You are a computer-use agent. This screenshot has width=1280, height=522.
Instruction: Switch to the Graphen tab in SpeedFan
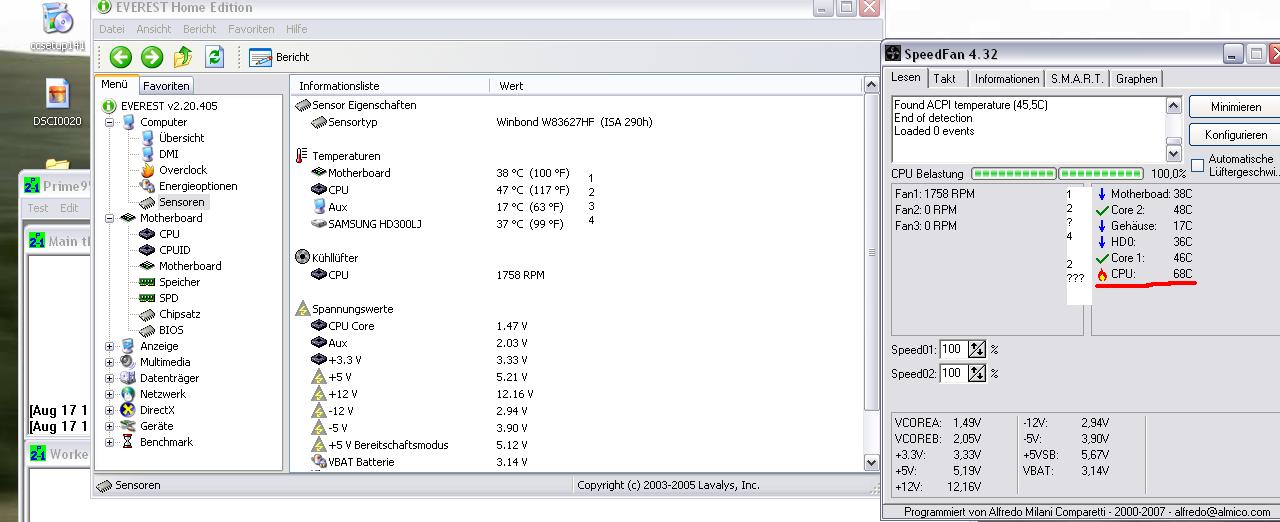pos(1137,79)
